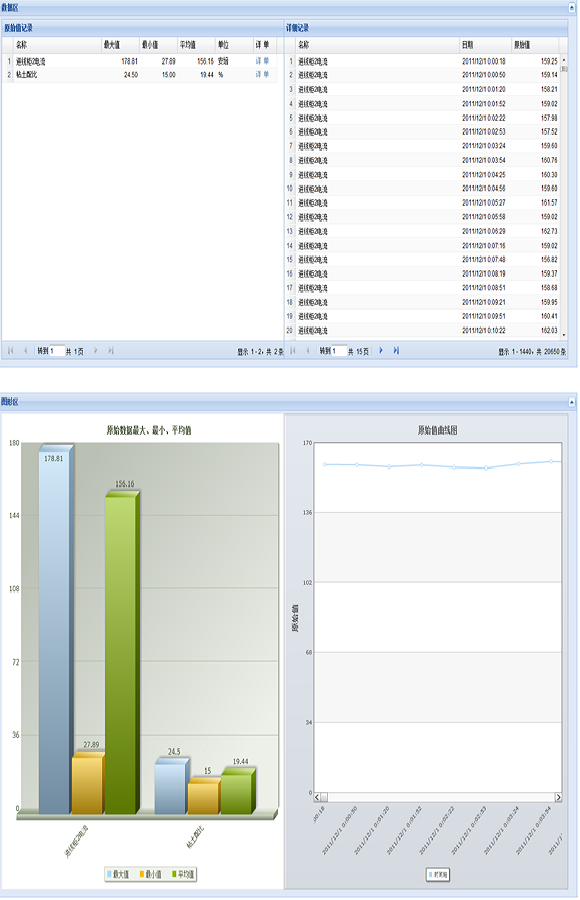Jump to last page in raw records pager
The width and height of the screenshot is (580, 900).
click(x=111, y=350)
